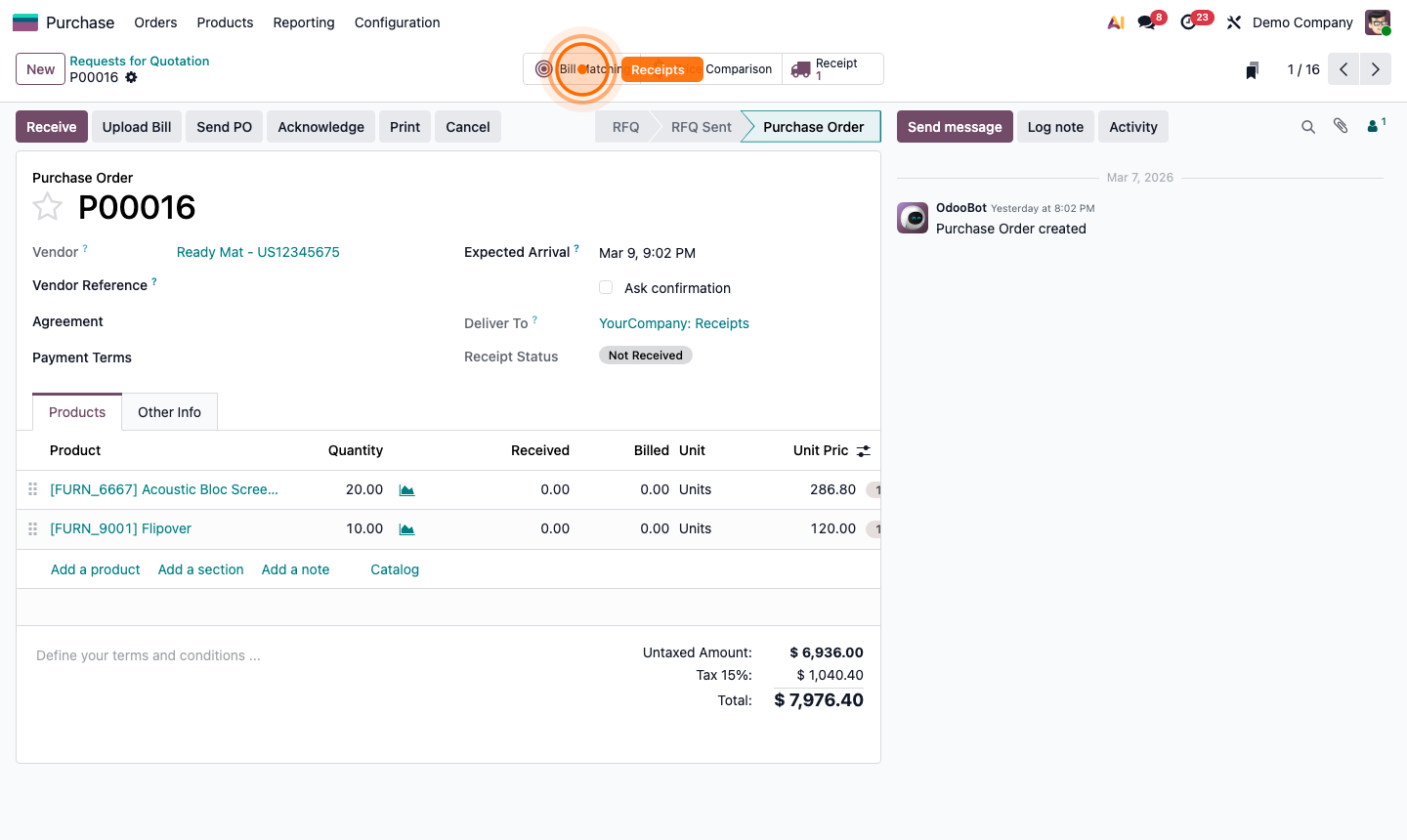1407x840 pixels.
Task: Attach a file using the paperclip icon
Action: point(1340,126)
